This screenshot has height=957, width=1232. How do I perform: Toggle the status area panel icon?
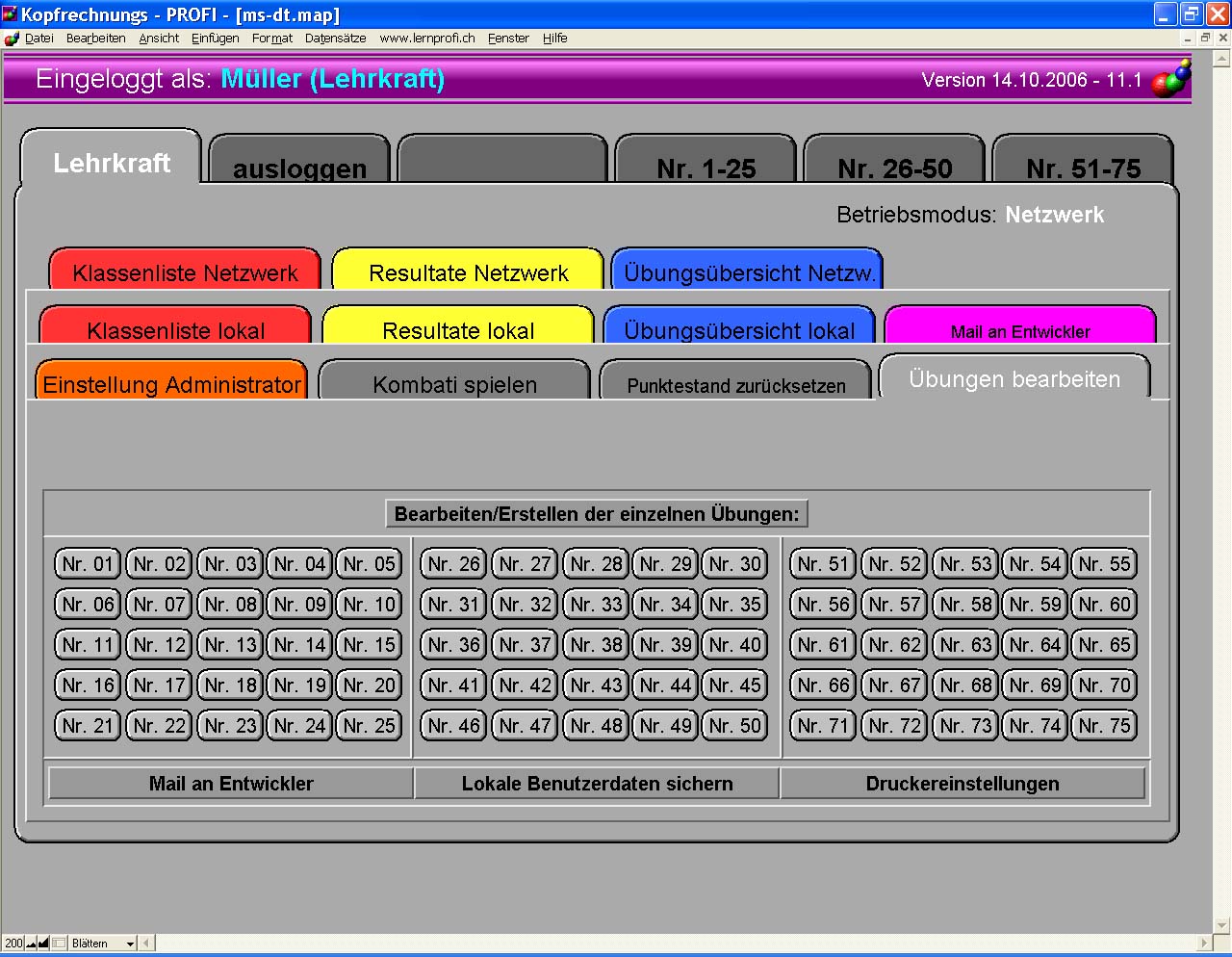[59, 944]
